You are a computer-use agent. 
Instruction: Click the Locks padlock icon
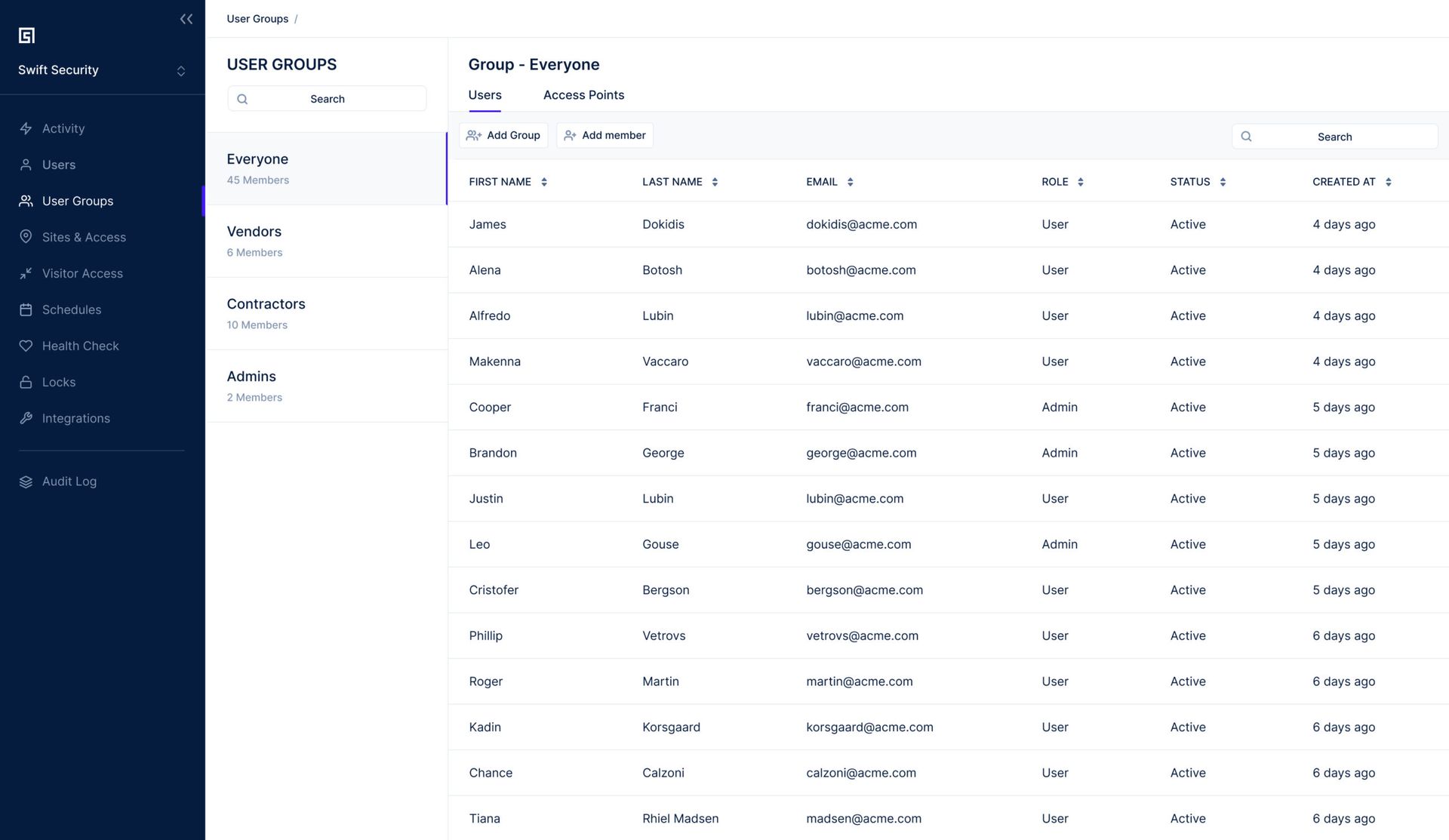pyautogui.click(x=26, y=382)
